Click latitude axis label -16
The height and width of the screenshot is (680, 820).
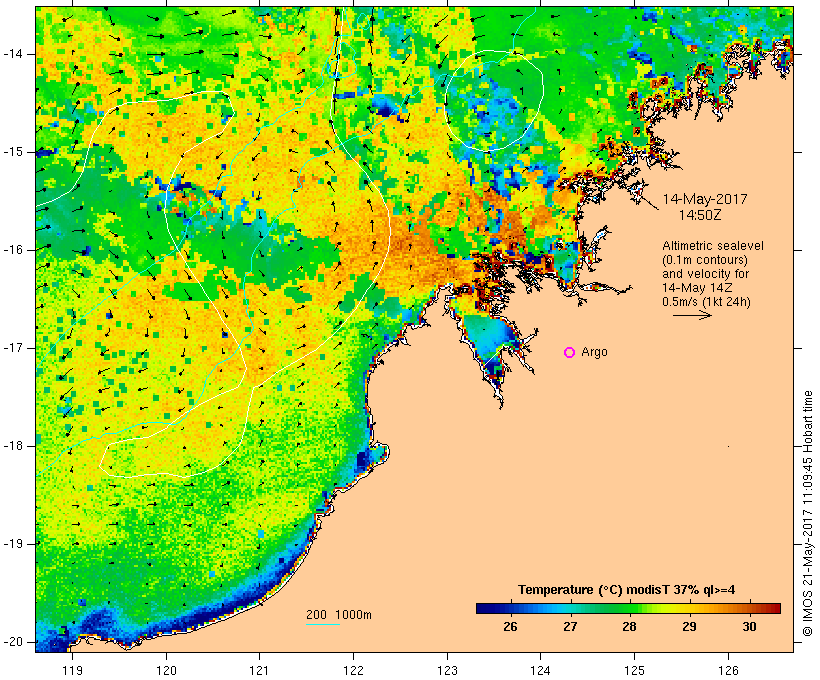(13, 250)
